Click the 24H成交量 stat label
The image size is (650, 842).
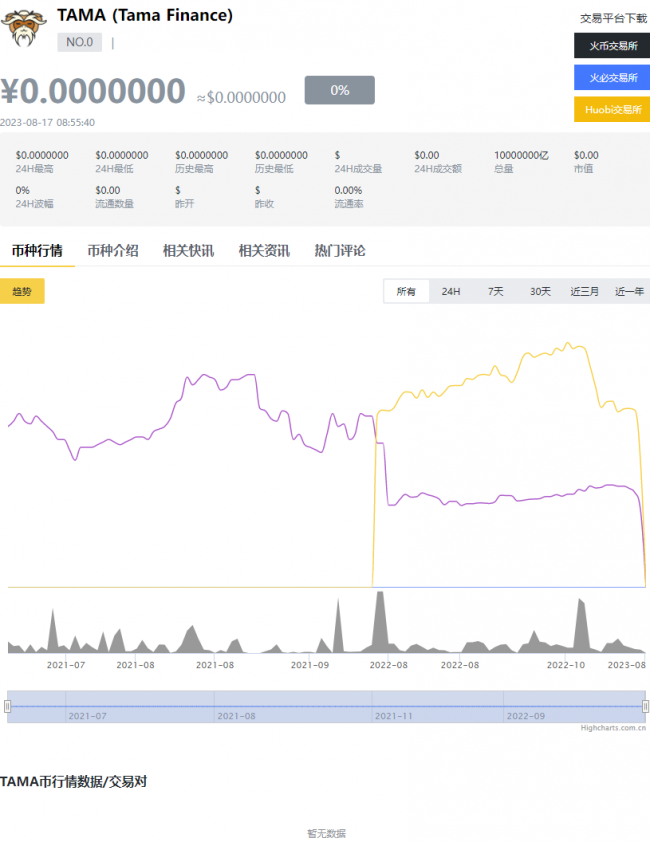358,169
